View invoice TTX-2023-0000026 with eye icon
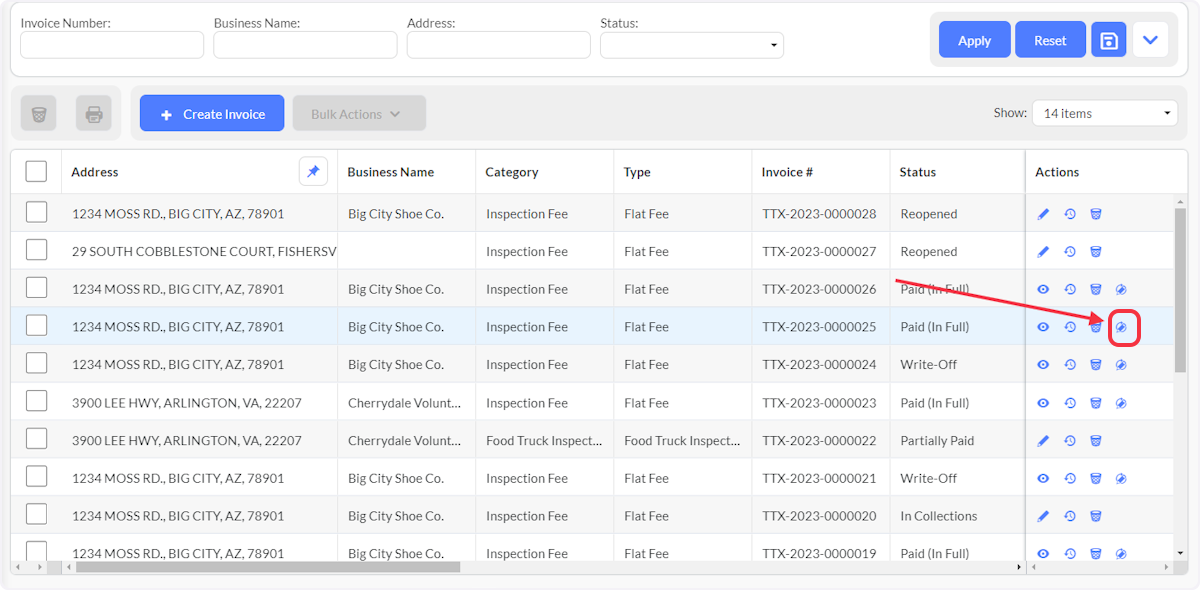This screenshot has width=1200, height=590. 1043,289
